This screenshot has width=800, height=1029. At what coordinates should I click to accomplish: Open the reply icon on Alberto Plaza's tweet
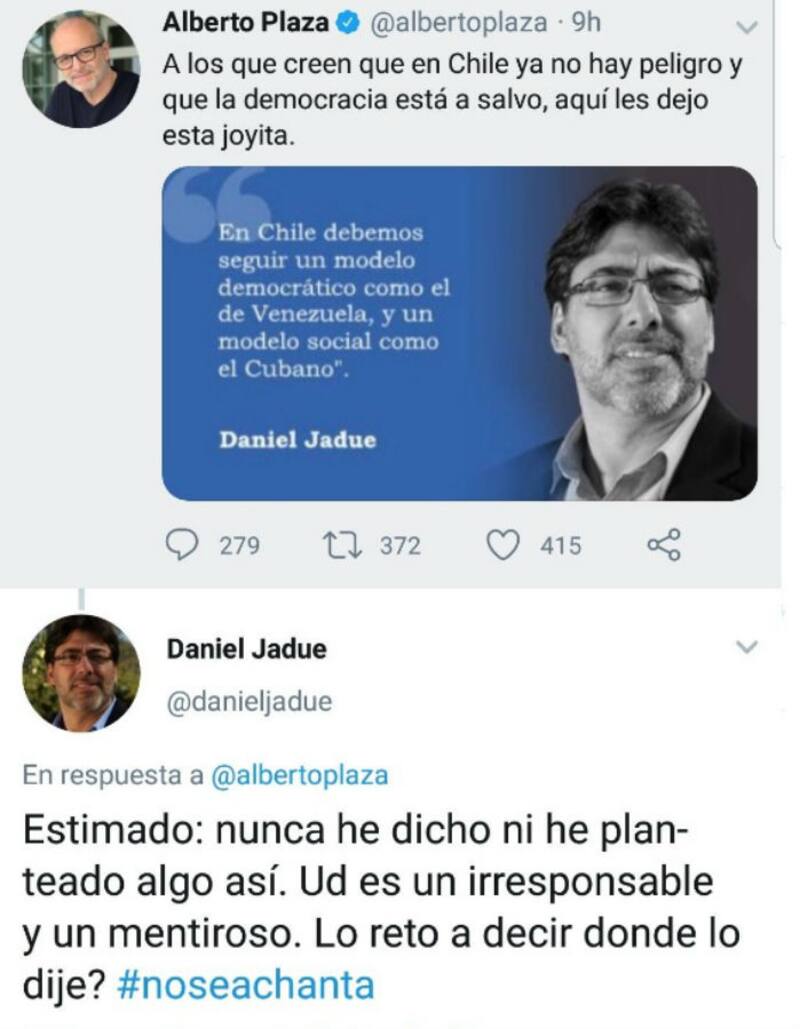[181, 545]
